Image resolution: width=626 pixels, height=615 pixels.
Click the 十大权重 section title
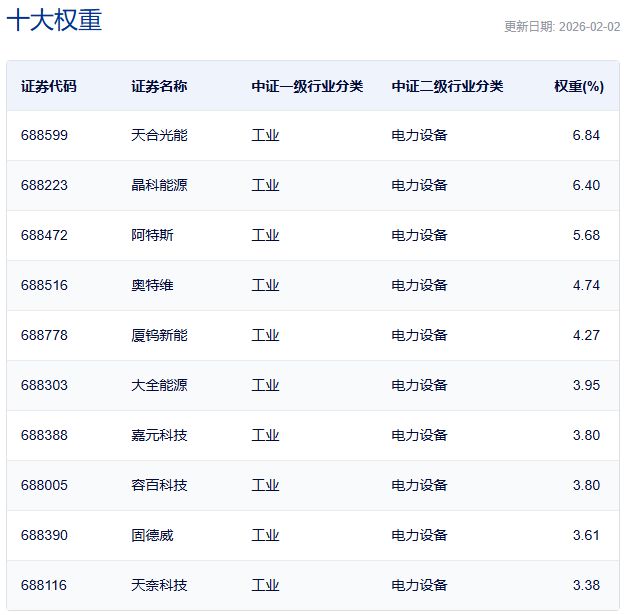54,21
